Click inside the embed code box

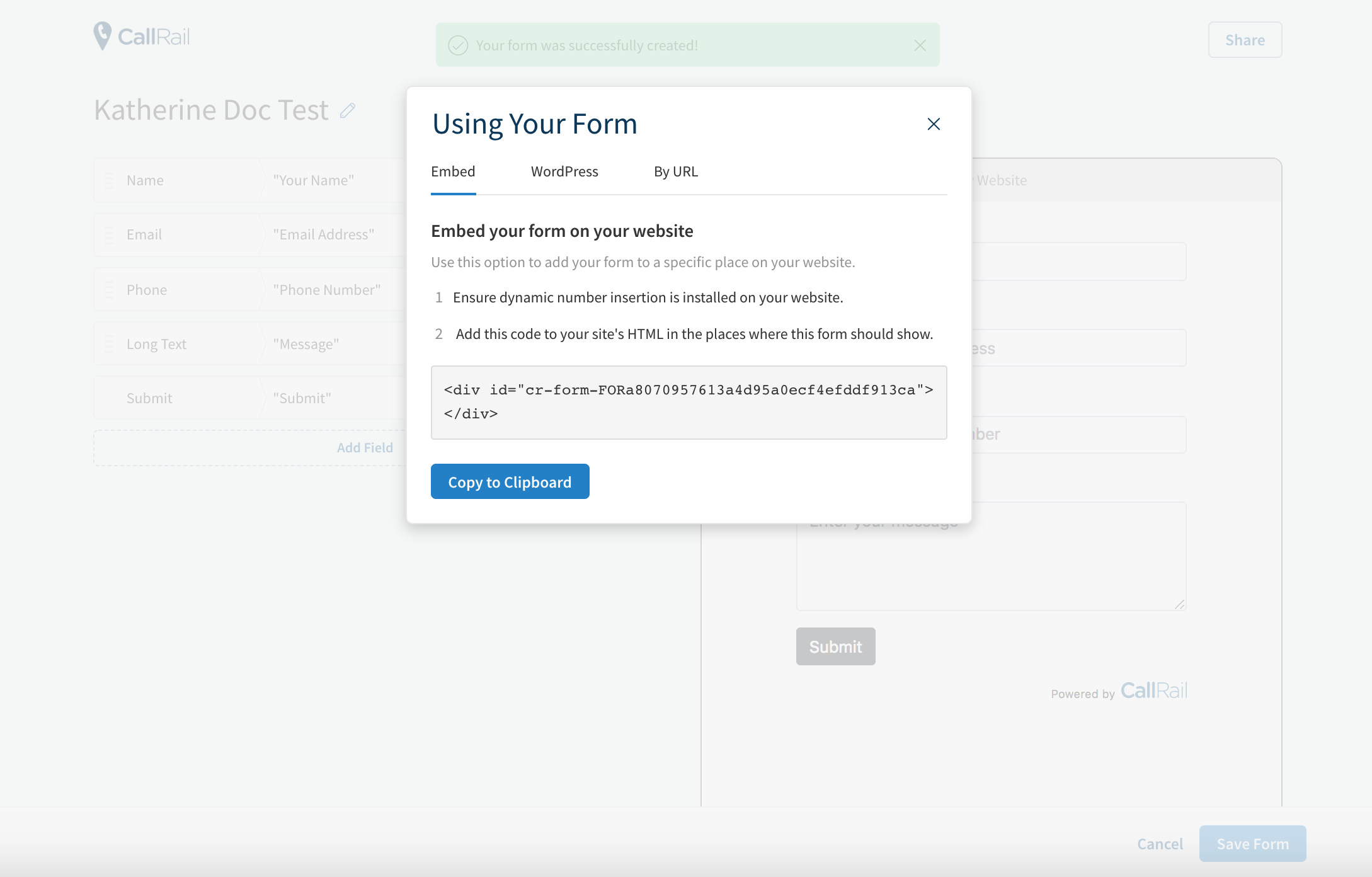click(689, 402)
